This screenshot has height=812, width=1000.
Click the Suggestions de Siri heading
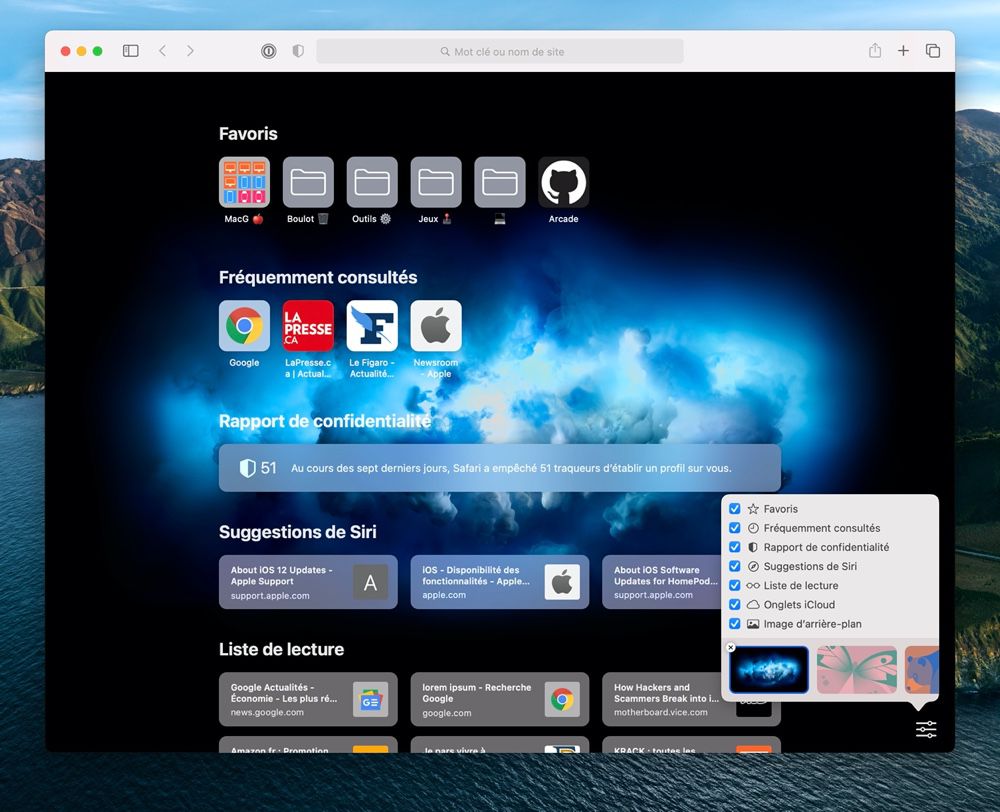297,532
